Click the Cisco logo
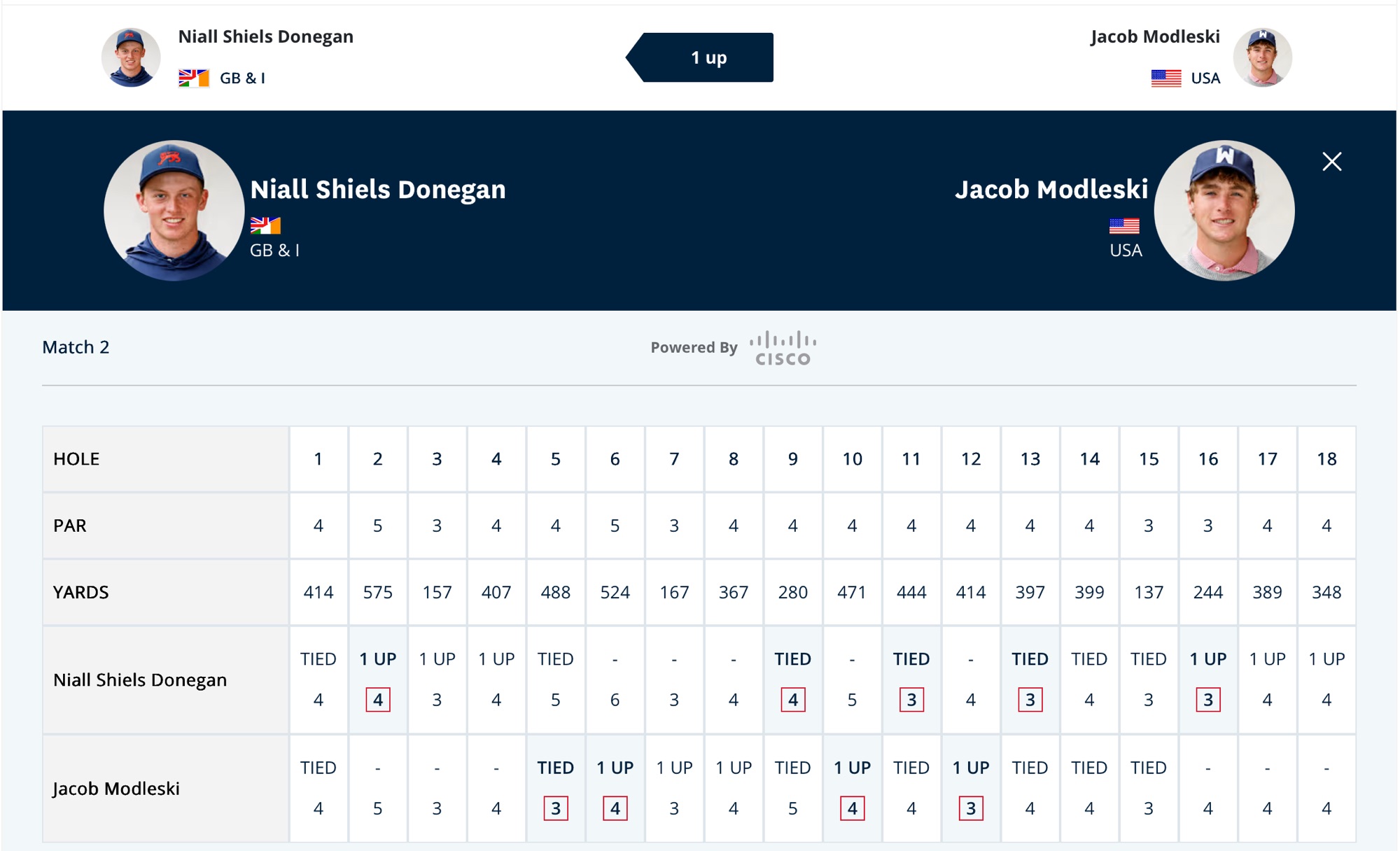1400x851 pixels. (x=783, y=348)
